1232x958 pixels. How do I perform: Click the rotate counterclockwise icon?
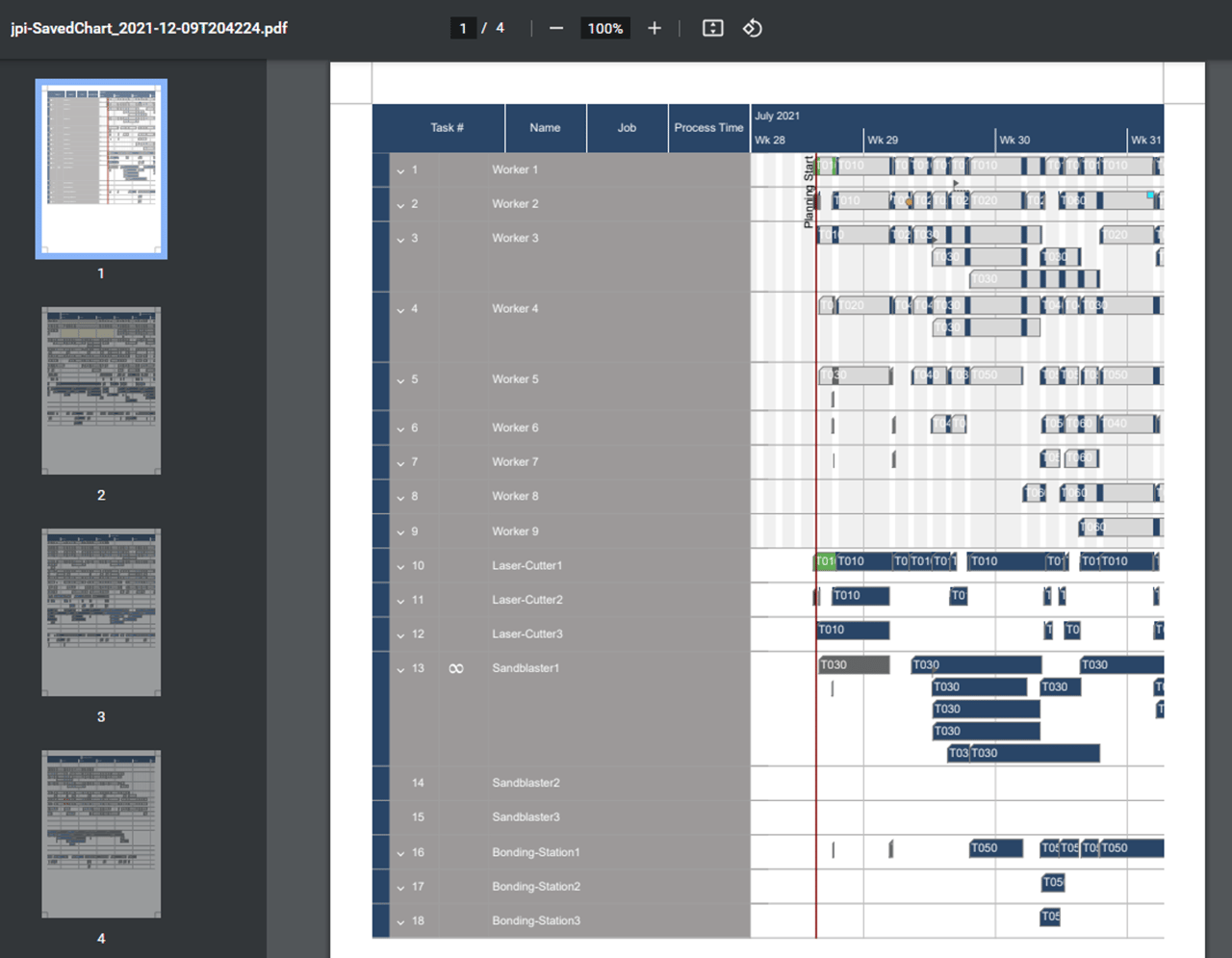tap(752, 28)
